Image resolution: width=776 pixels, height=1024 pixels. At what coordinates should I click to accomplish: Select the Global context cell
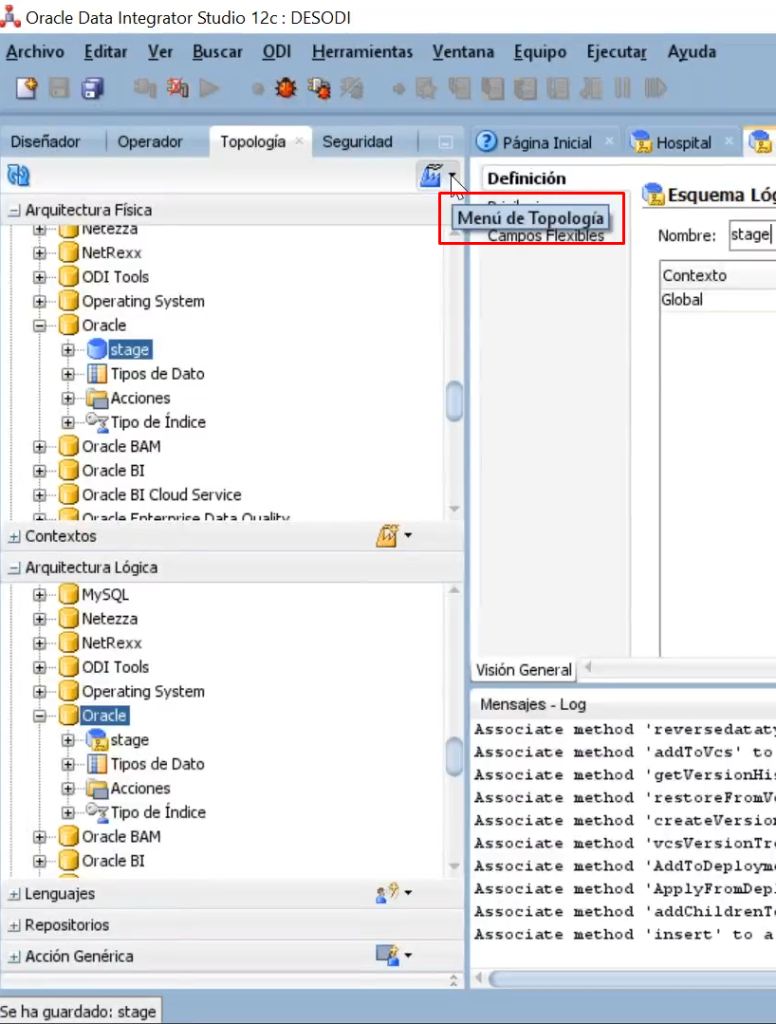click(717, 300)
